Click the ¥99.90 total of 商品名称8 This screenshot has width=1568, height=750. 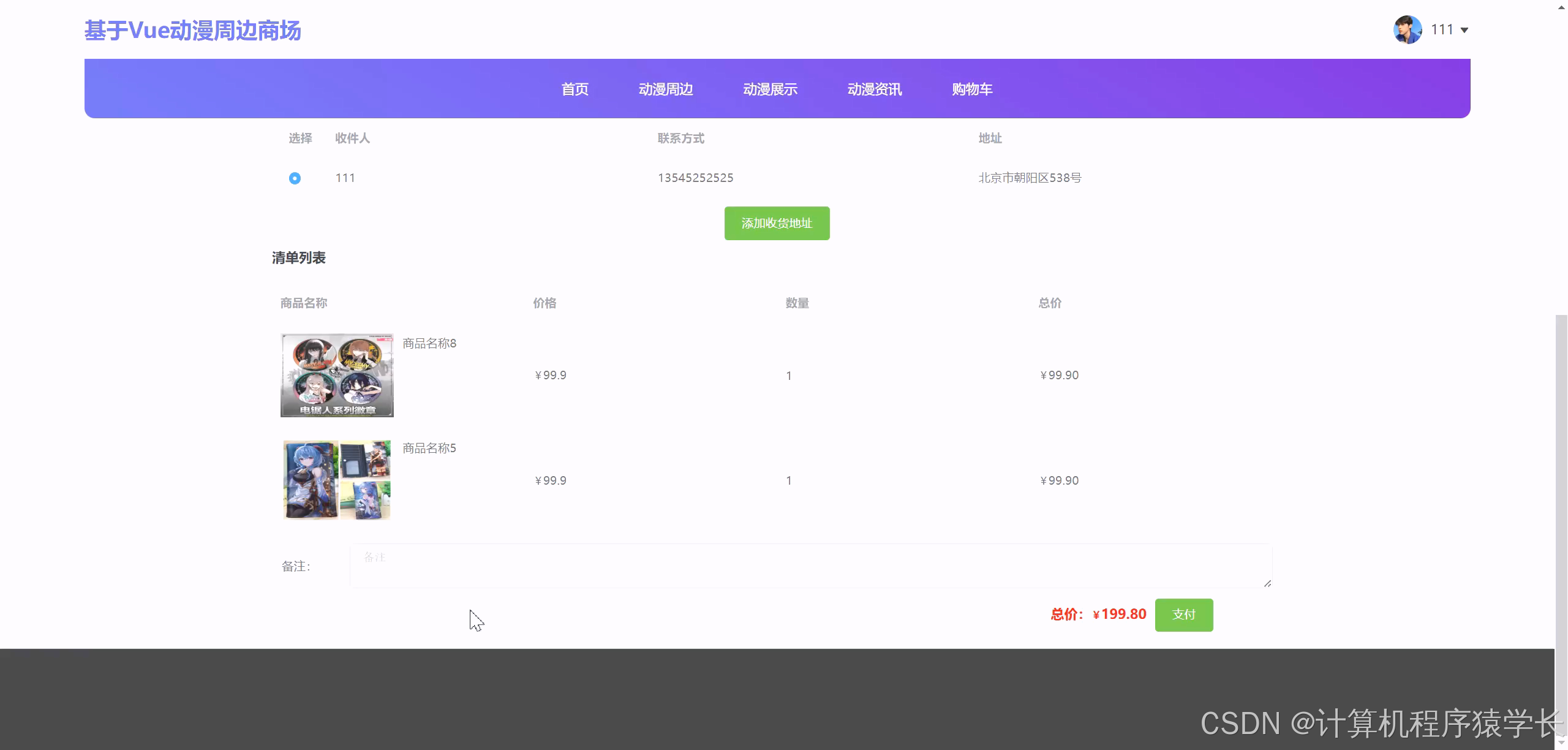1060,375
